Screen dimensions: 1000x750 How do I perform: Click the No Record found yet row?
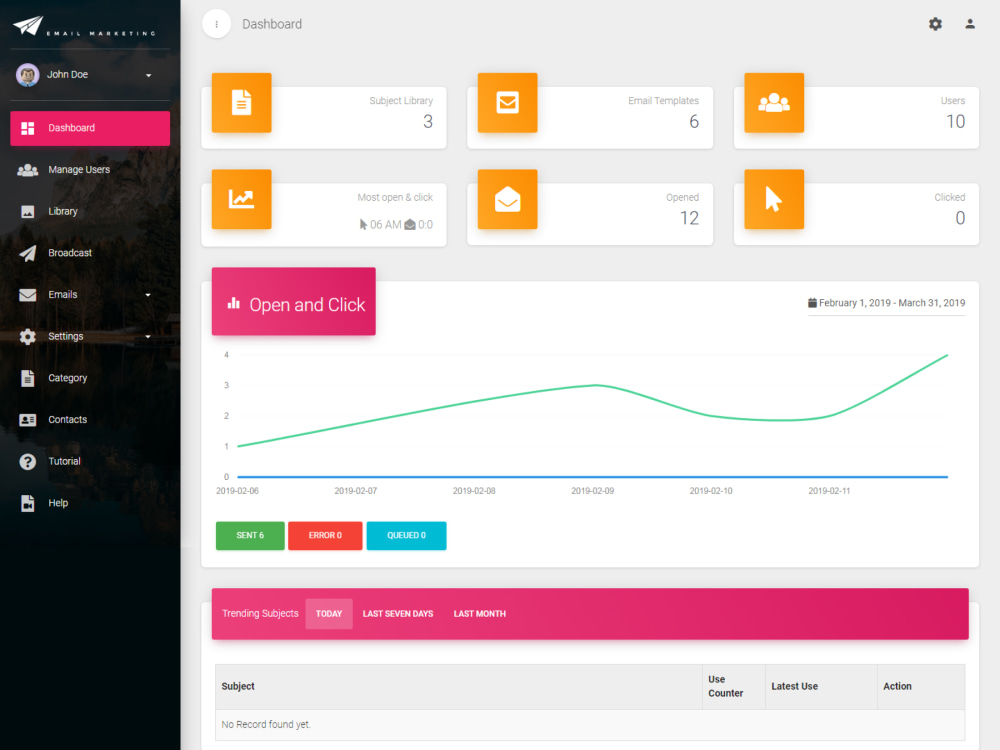(x=590, y=725)
